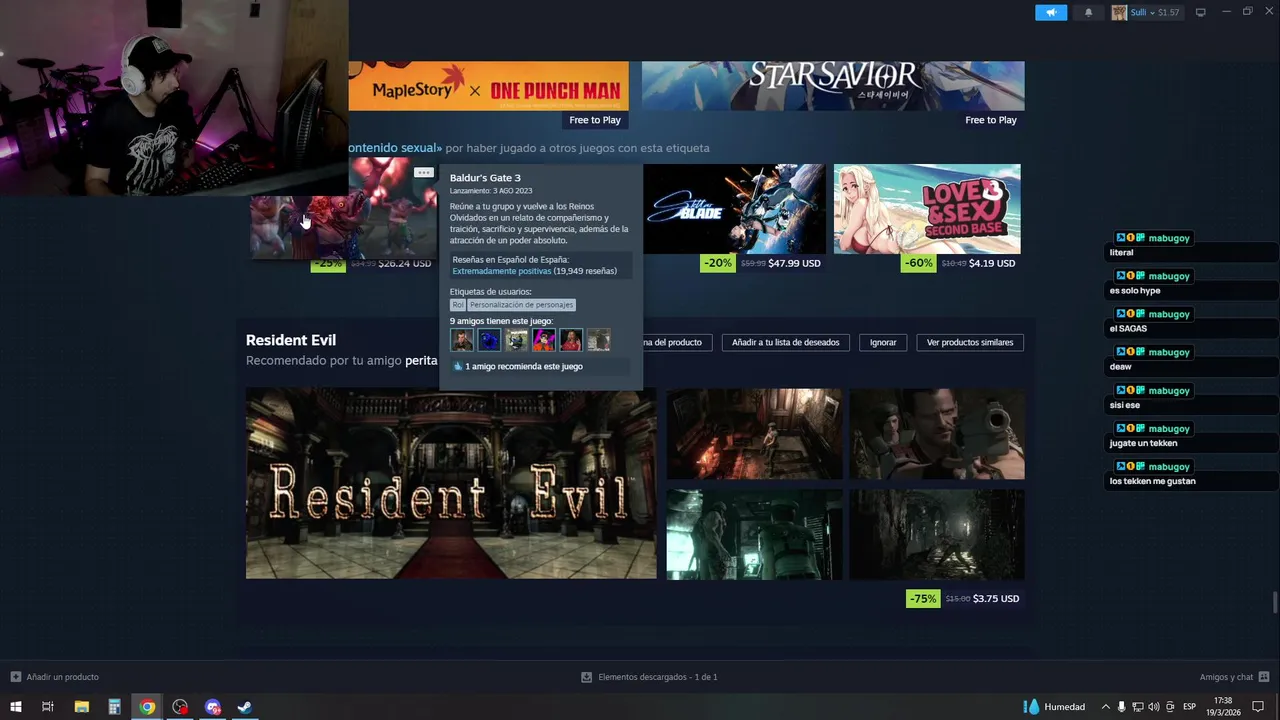Open the Discord taskbar icon with badge
This screenshot has height=720, width=1280.
212,707
